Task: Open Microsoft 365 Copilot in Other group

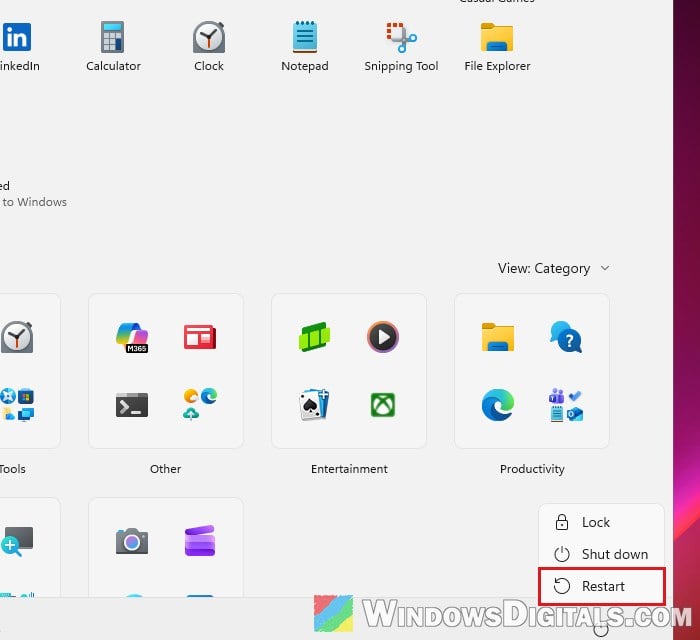Action: pos(132,337)
